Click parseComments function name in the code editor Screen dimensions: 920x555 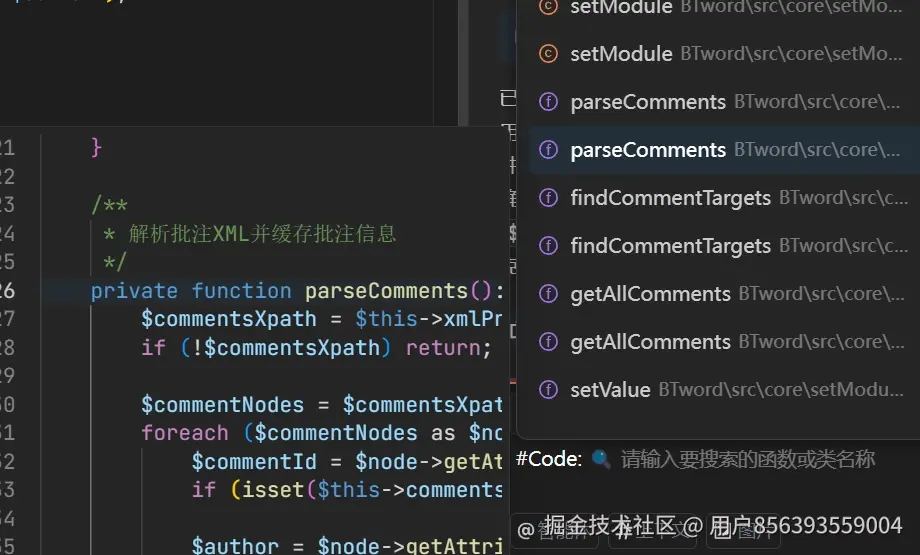(x=386, y=291)
